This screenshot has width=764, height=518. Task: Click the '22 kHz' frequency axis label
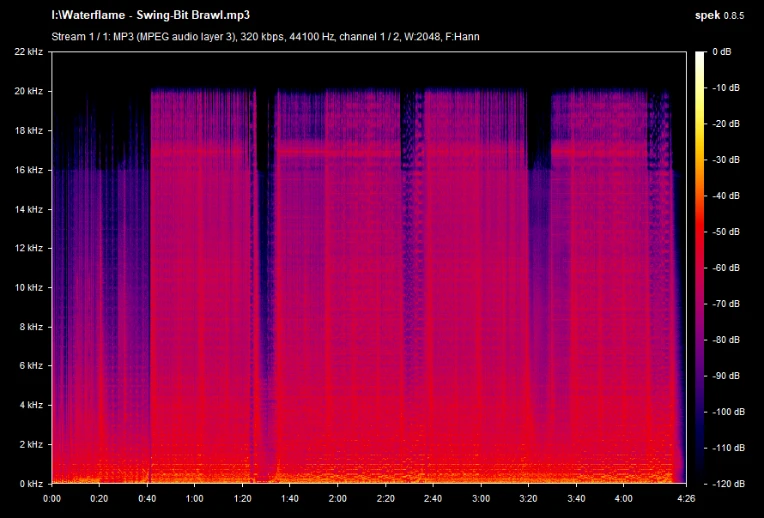[29, 52]
